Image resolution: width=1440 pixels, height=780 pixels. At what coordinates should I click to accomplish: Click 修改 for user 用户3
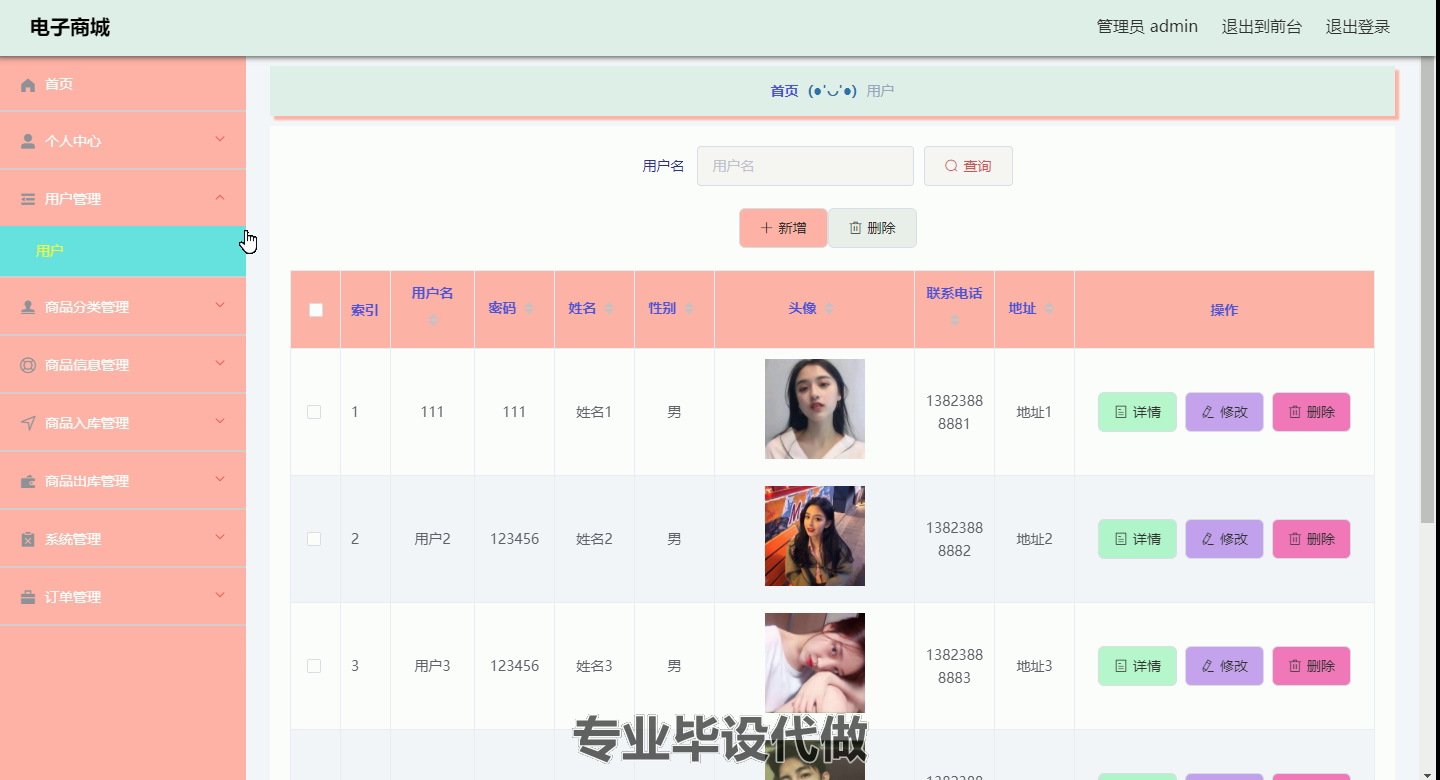point(1224,666)
